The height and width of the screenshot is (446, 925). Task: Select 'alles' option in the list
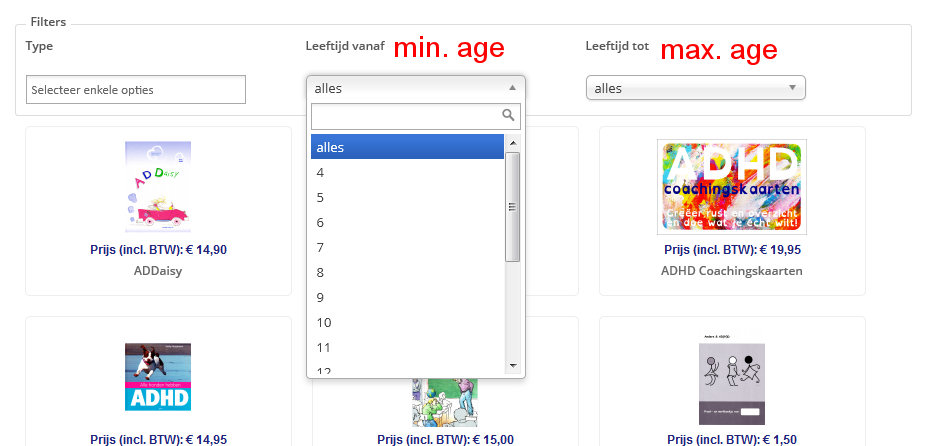407,147
